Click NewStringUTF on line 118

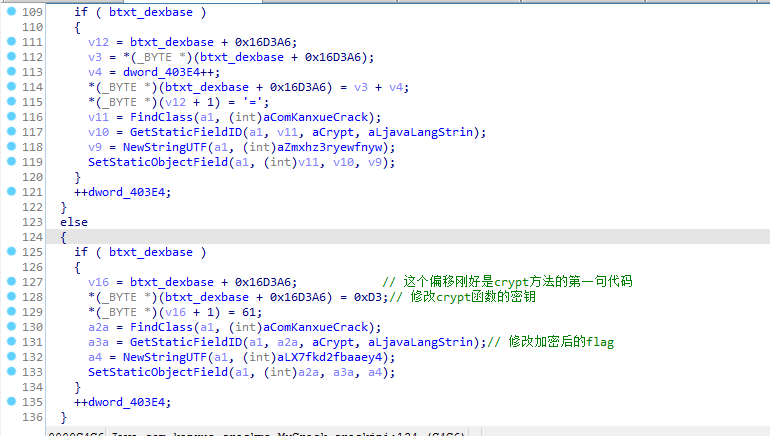click(x=165, y=147)
